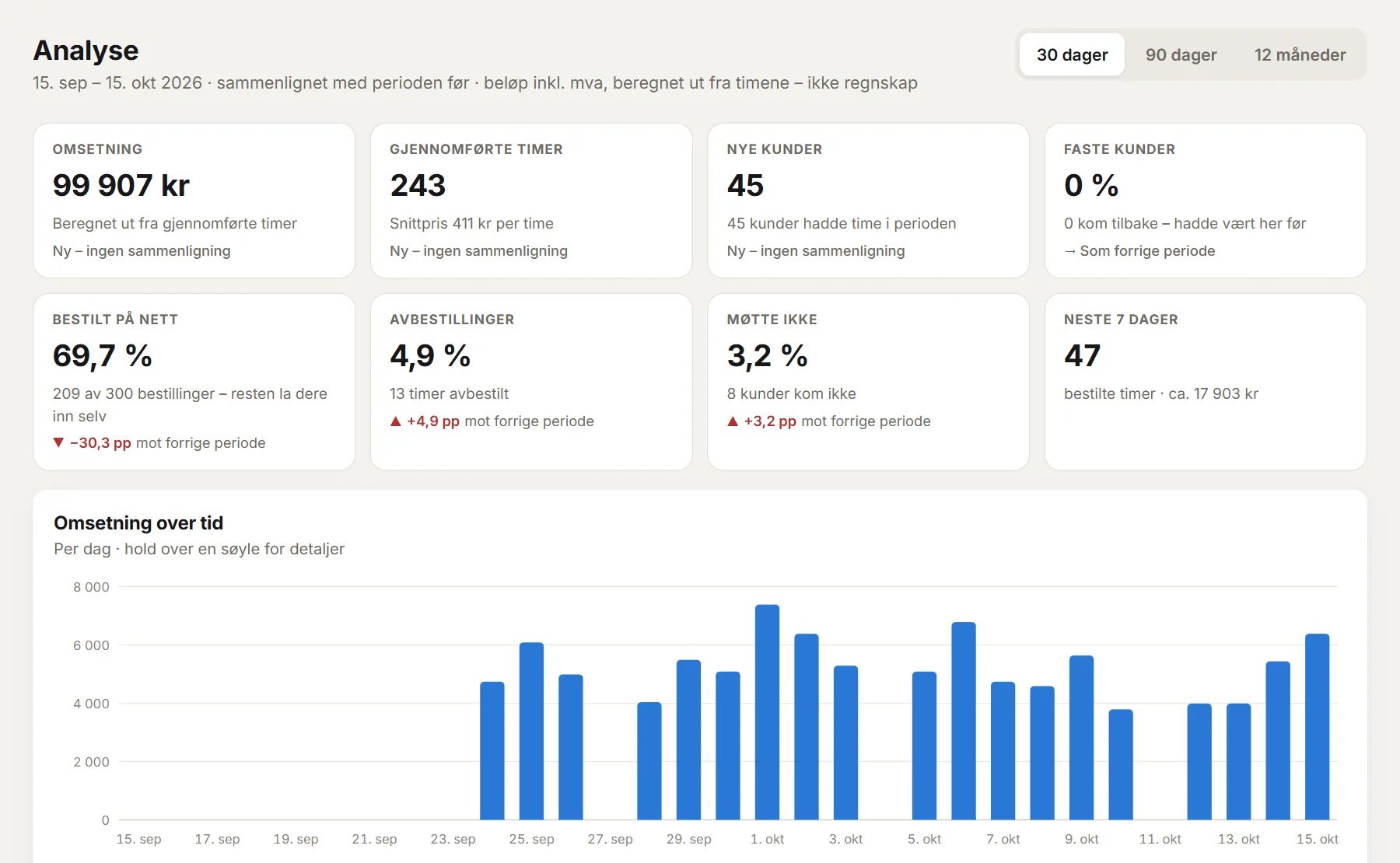Click the "69,7 %" booked online value
The height and width of the screenshot is (863, 1400).
pos(102,356)
